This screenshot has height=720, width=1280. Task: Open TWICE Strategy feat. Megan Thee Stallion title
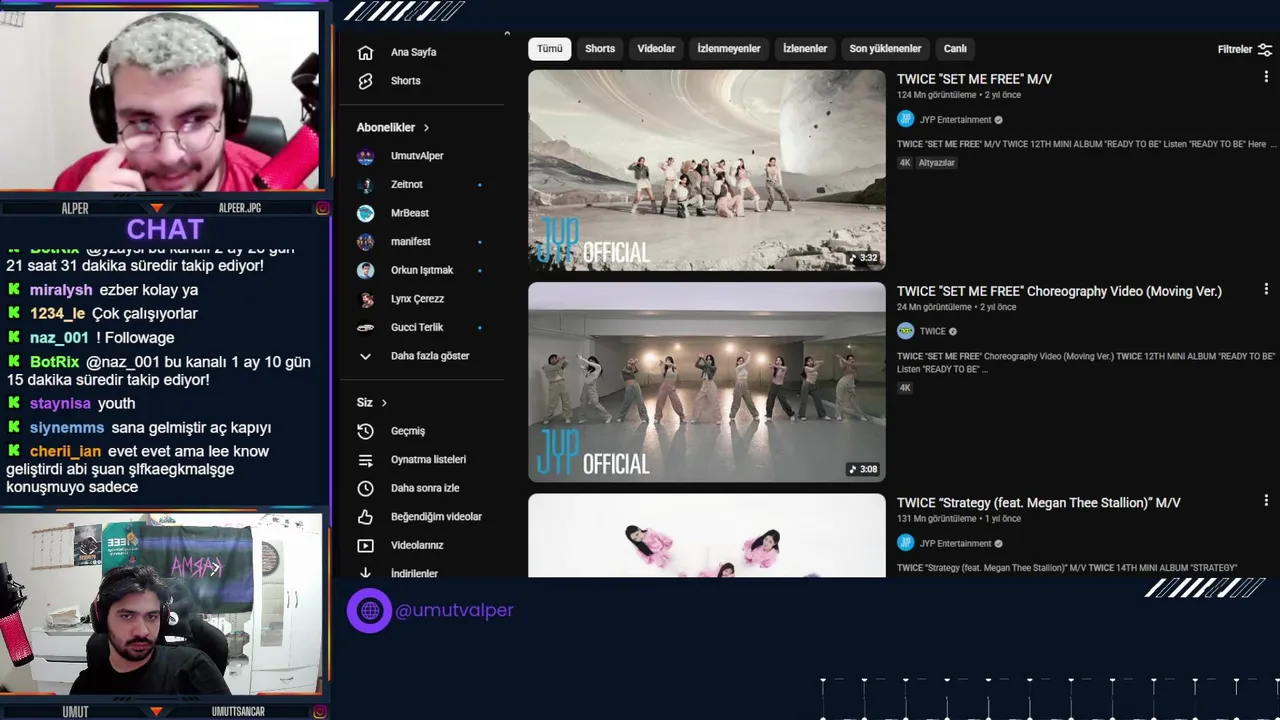[1039, 503]
